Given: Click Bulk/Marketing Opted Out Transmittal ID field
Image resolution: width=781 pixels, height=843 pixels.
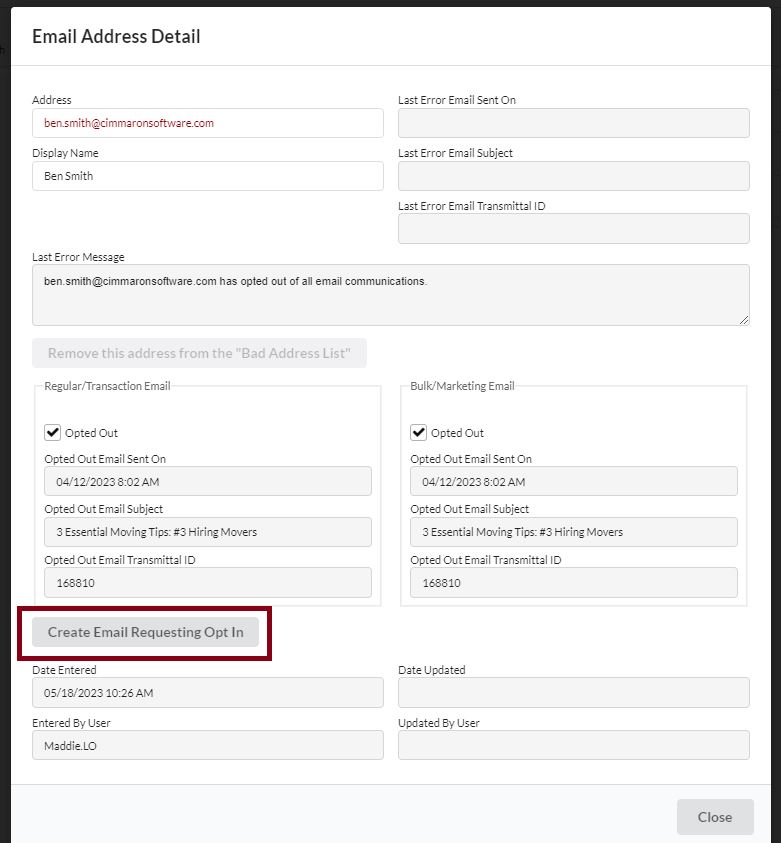Looking at the screenshot, I should point(573,583).
